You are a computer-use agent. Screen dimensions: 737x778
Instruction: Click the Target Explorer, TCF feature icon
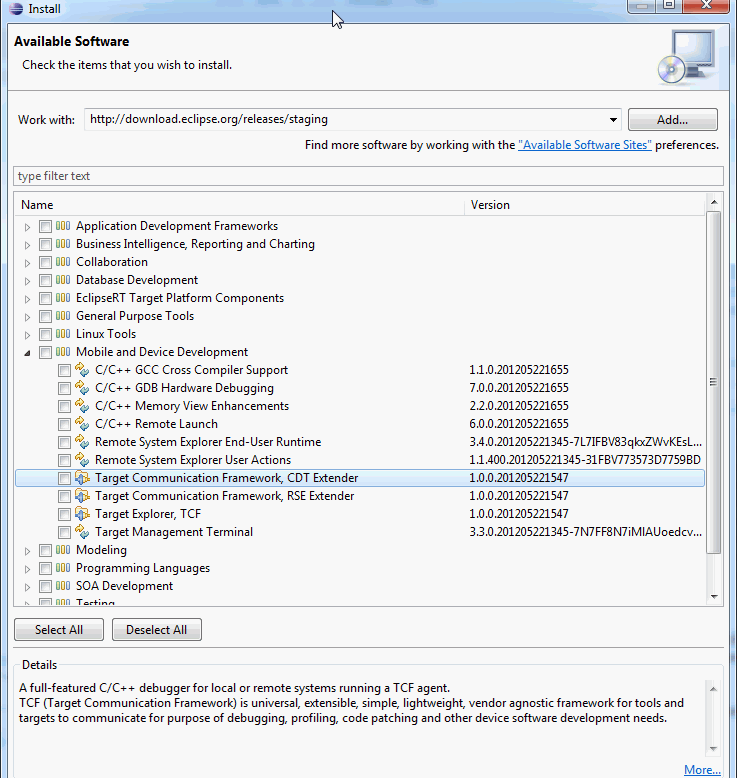coord(82,514)
